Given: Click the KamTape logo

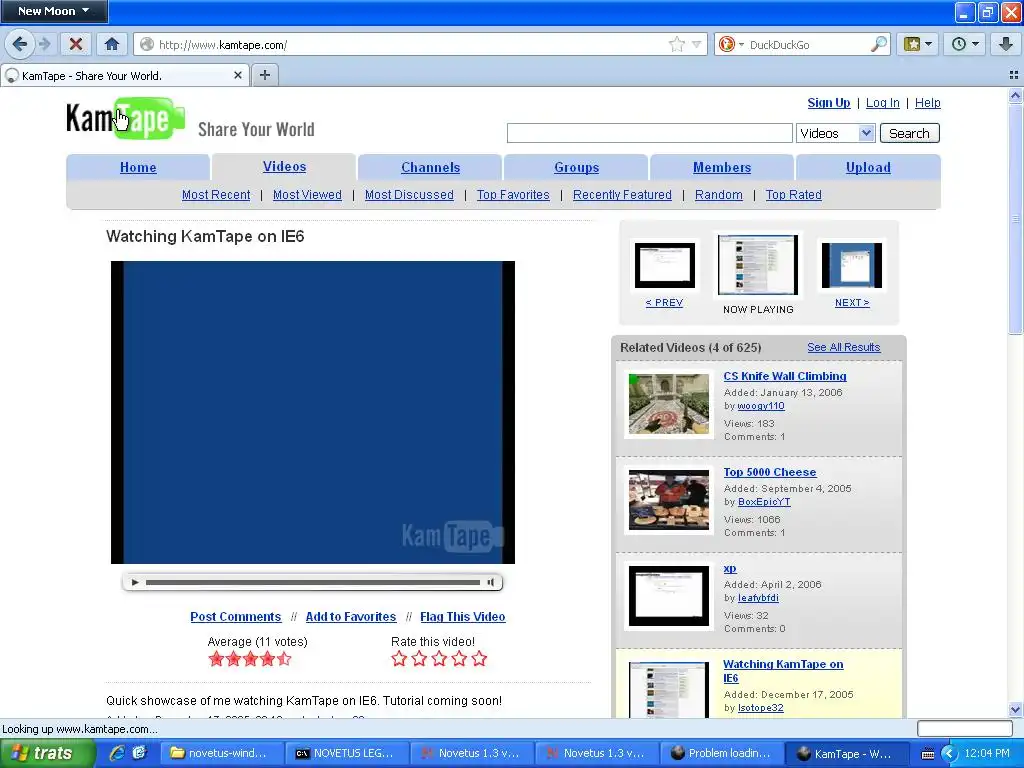Looking at the screenshot, I should coord(125,118).
